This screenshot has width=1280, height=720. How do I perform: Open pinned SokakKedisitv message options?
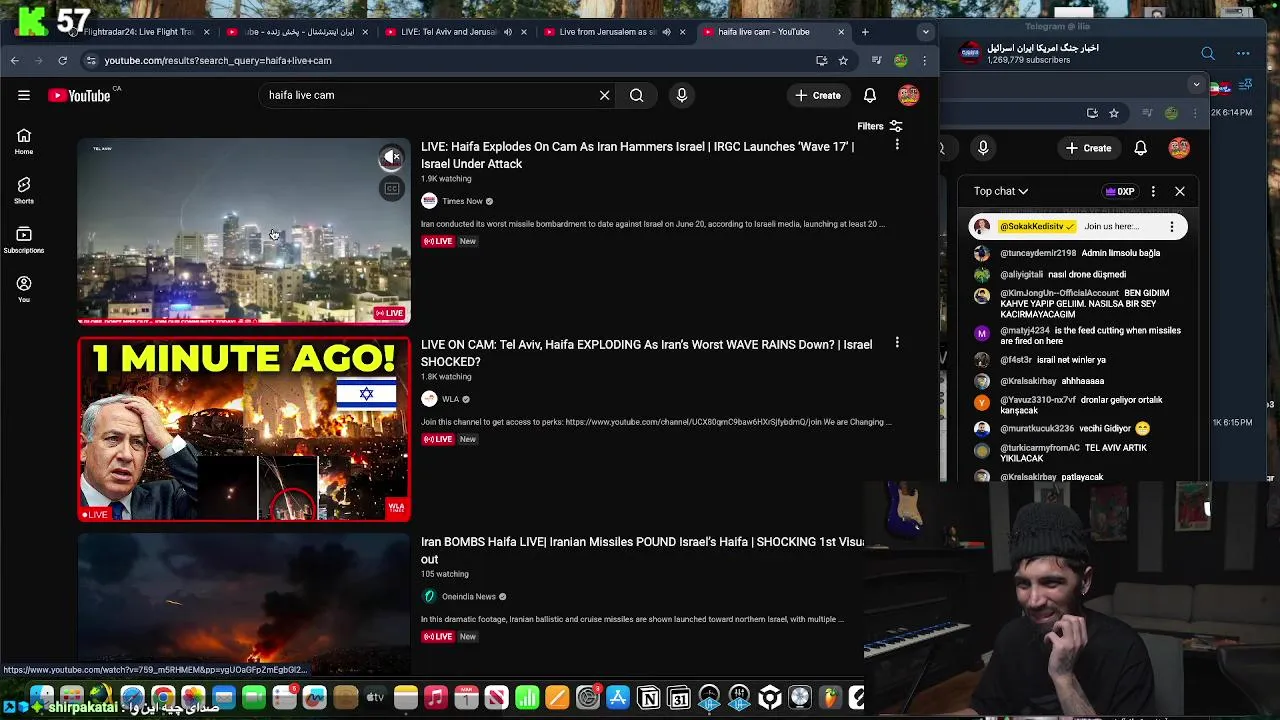[x=1172, y=227]
